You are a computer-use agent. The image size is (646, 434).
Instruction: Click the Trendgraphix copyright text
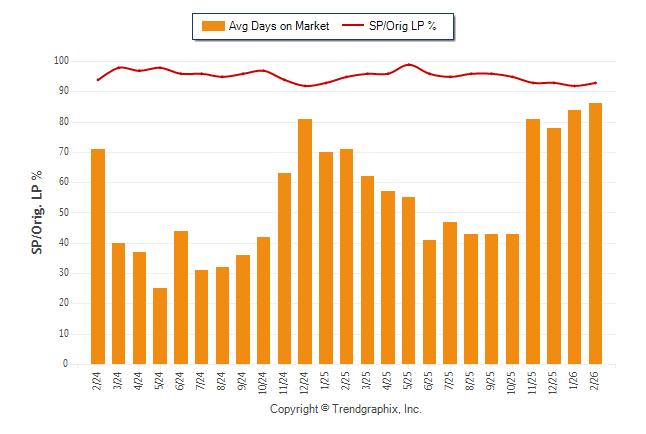(x=345, y=409)
